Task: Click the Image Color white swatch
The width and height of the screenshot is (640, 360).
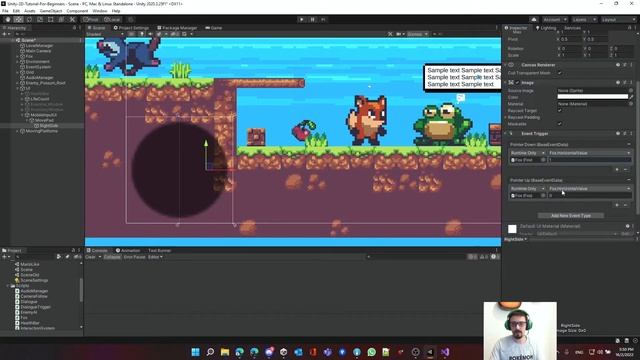Action: [593, 97]
